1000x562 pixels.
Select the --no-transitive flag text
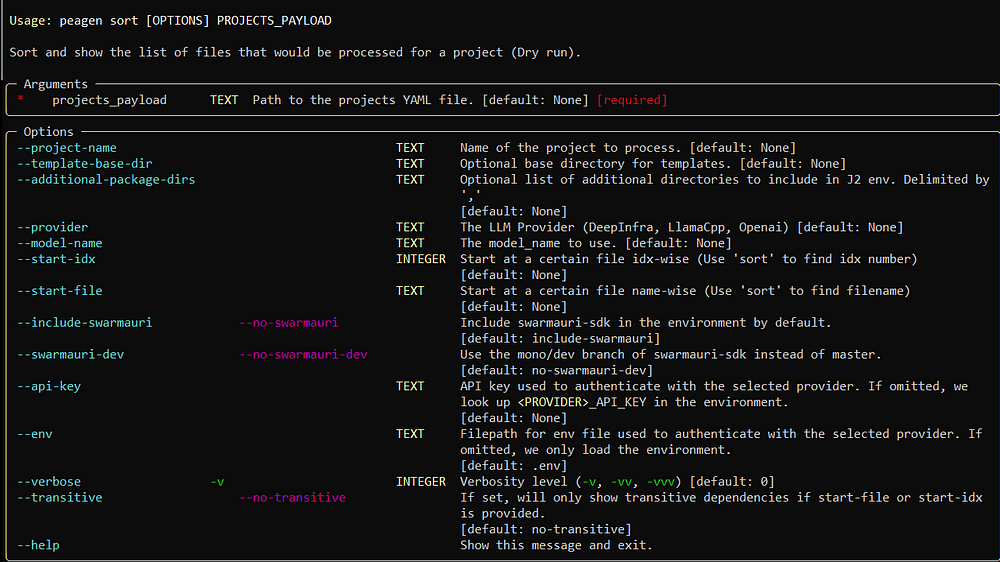tap(293, 498)
